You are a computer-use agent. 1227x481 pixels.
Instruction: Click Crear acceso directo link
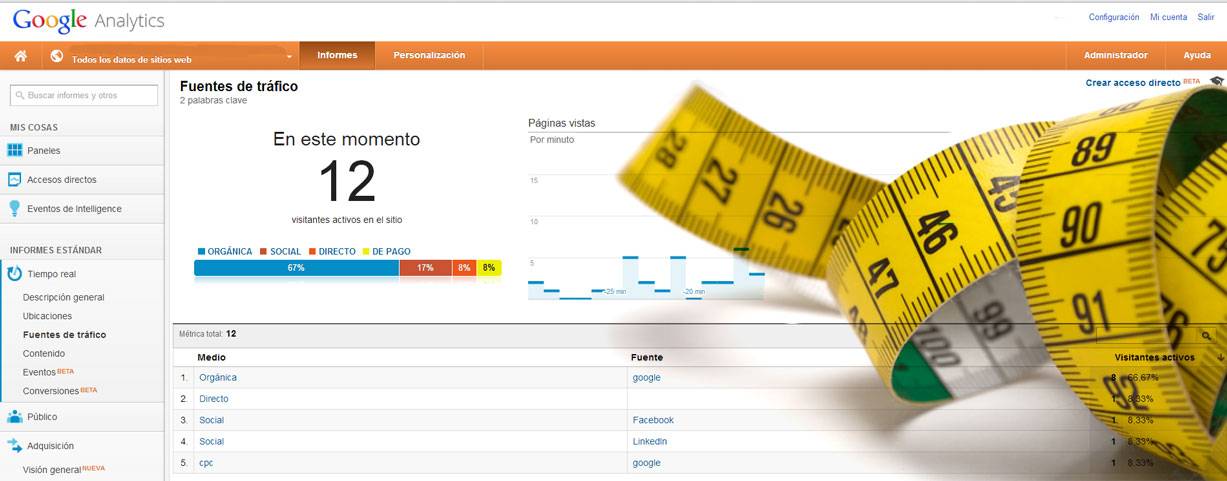(1134, 83)
